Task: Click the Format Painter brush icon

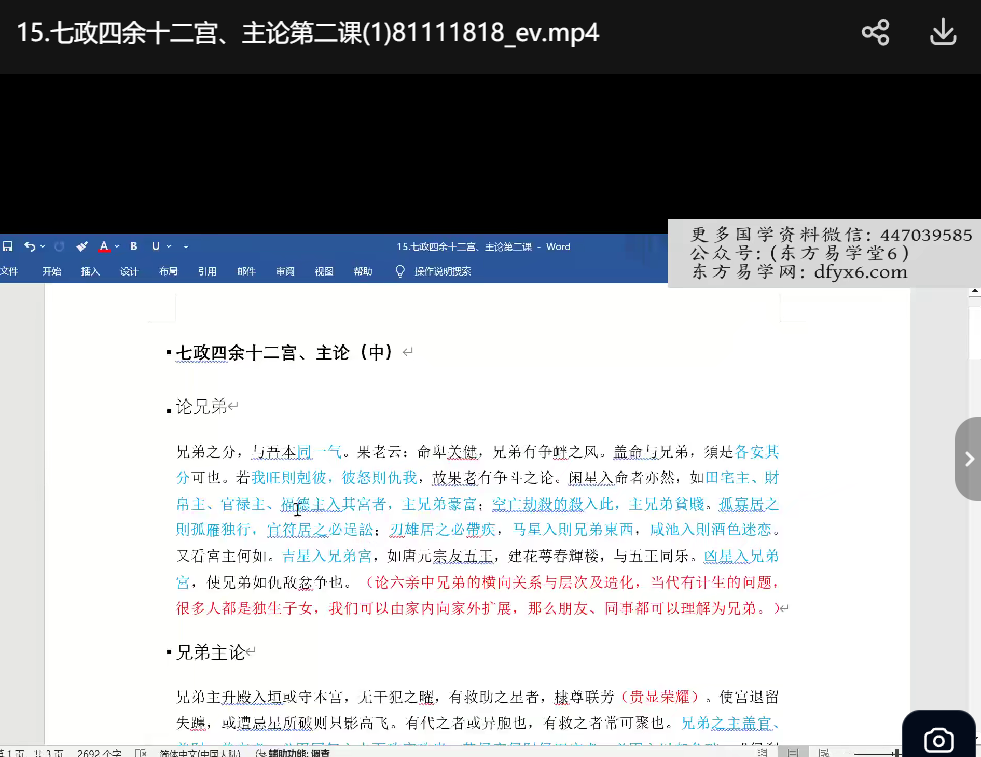Action: [x=82, y=246]
